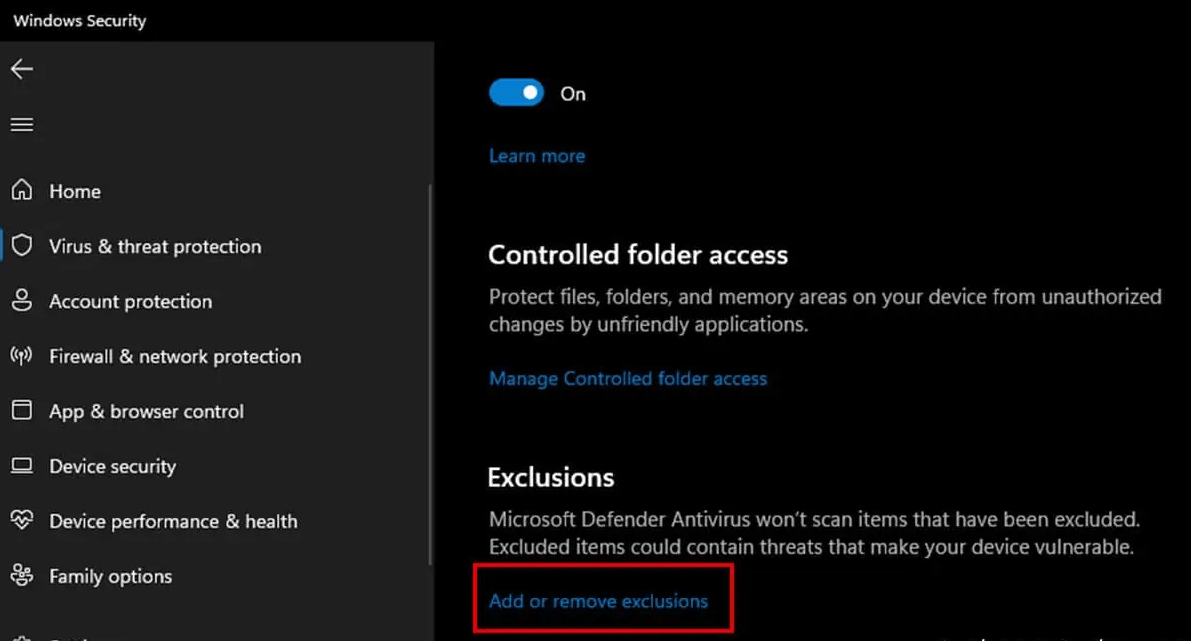Viewport: 1191px width, 641px height.
Task: Click the Home house icon
Action: (x=21, y=190)
